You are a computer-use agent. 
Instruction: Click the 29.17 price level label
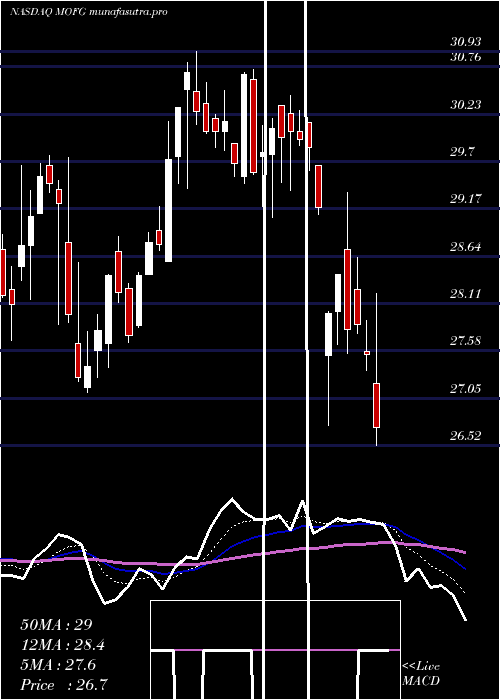pyautogui.click(x=466, y=199)
